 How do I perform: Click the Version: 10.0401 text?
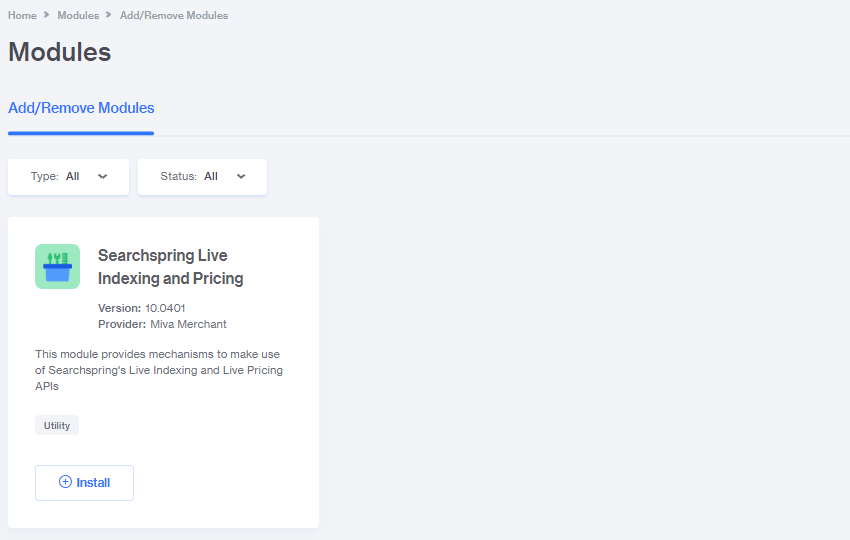pyautogui.click(x=141, y=308)
